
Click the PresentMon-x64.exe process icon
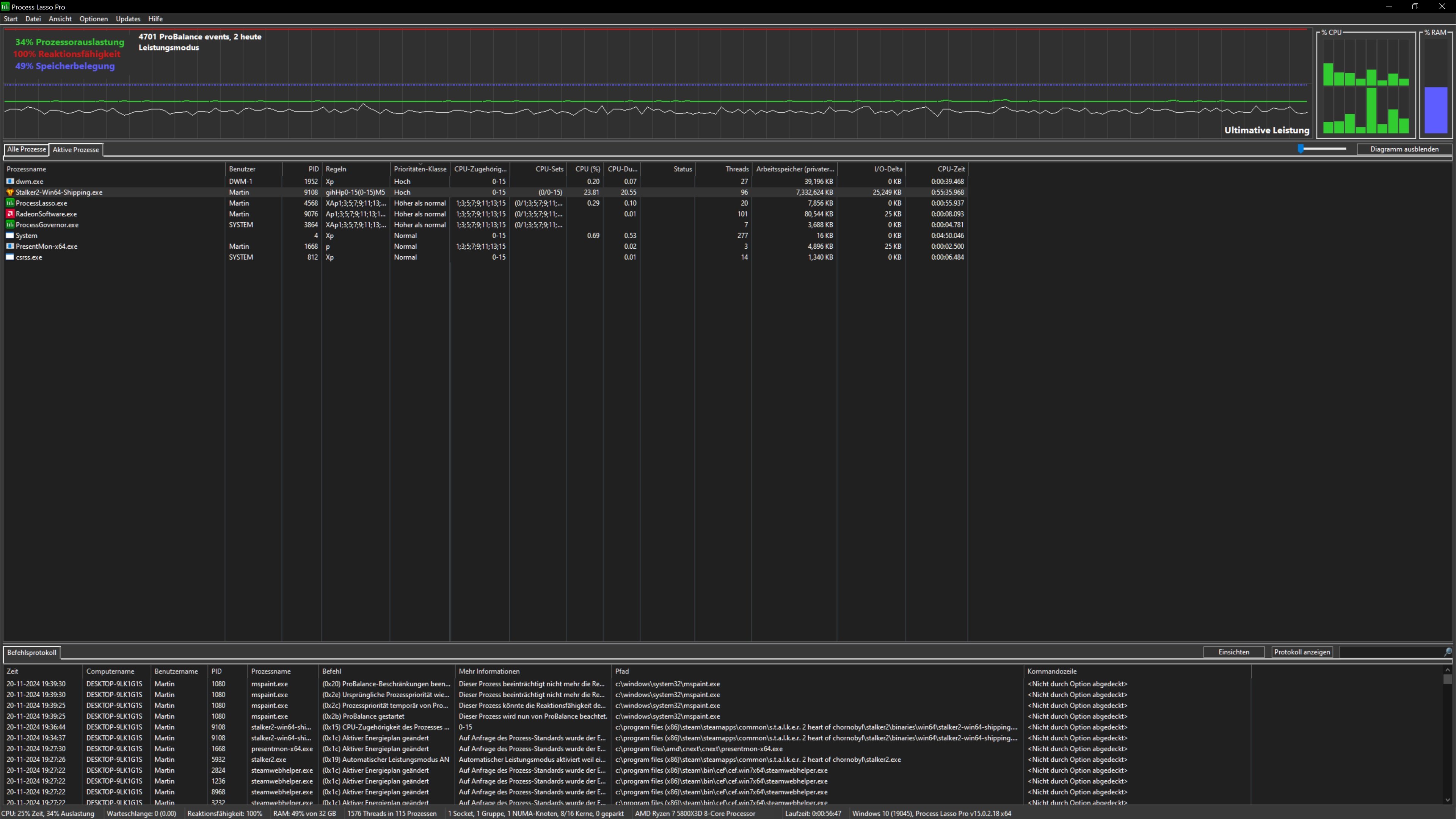10,246
